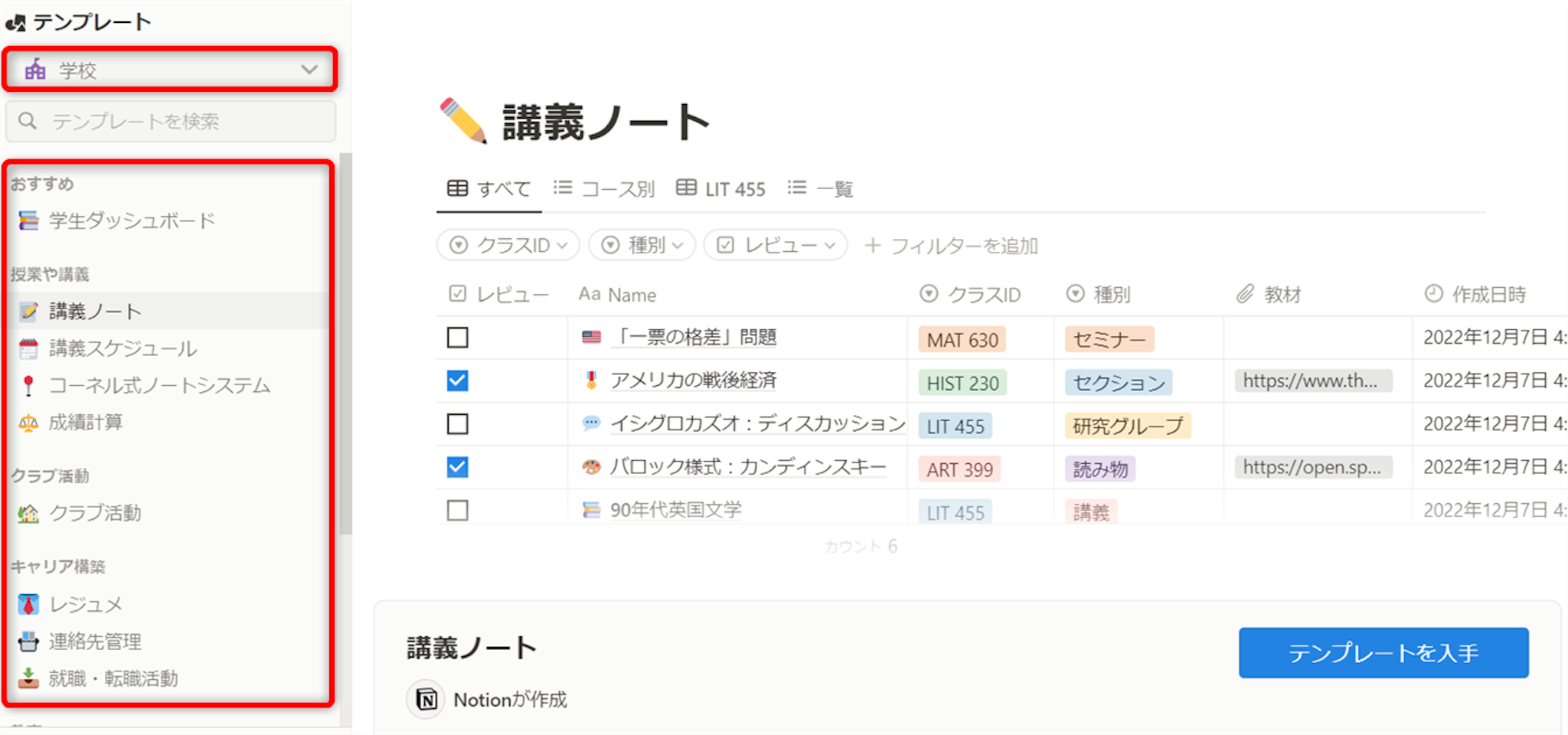The width and height of the screenshot is (1568, 735).
Task: Click the テンプレートを入手 button
Action: [1383, 653]
